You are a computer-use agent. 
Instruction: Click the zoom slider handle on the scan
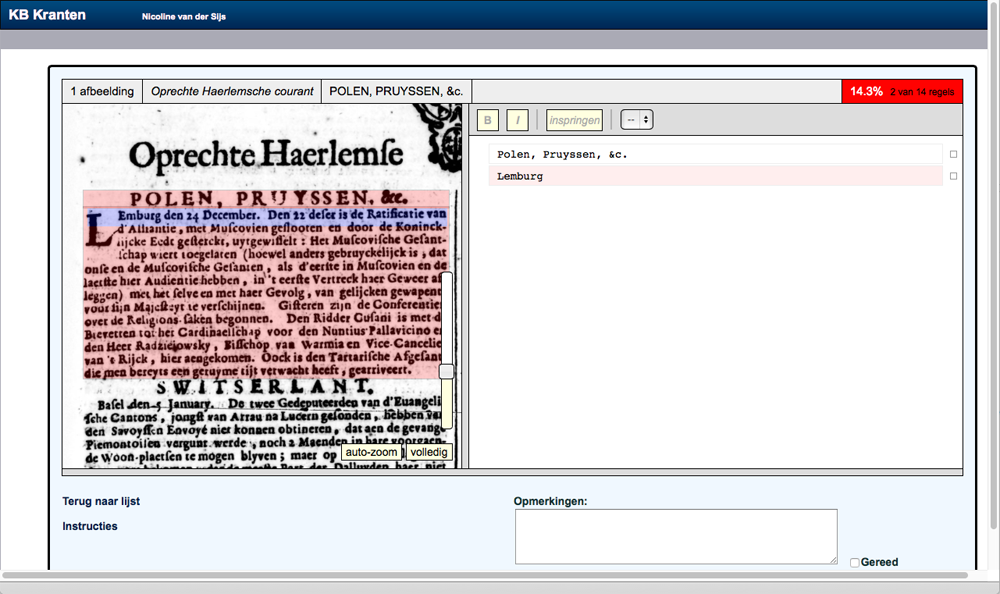[446, 371]
